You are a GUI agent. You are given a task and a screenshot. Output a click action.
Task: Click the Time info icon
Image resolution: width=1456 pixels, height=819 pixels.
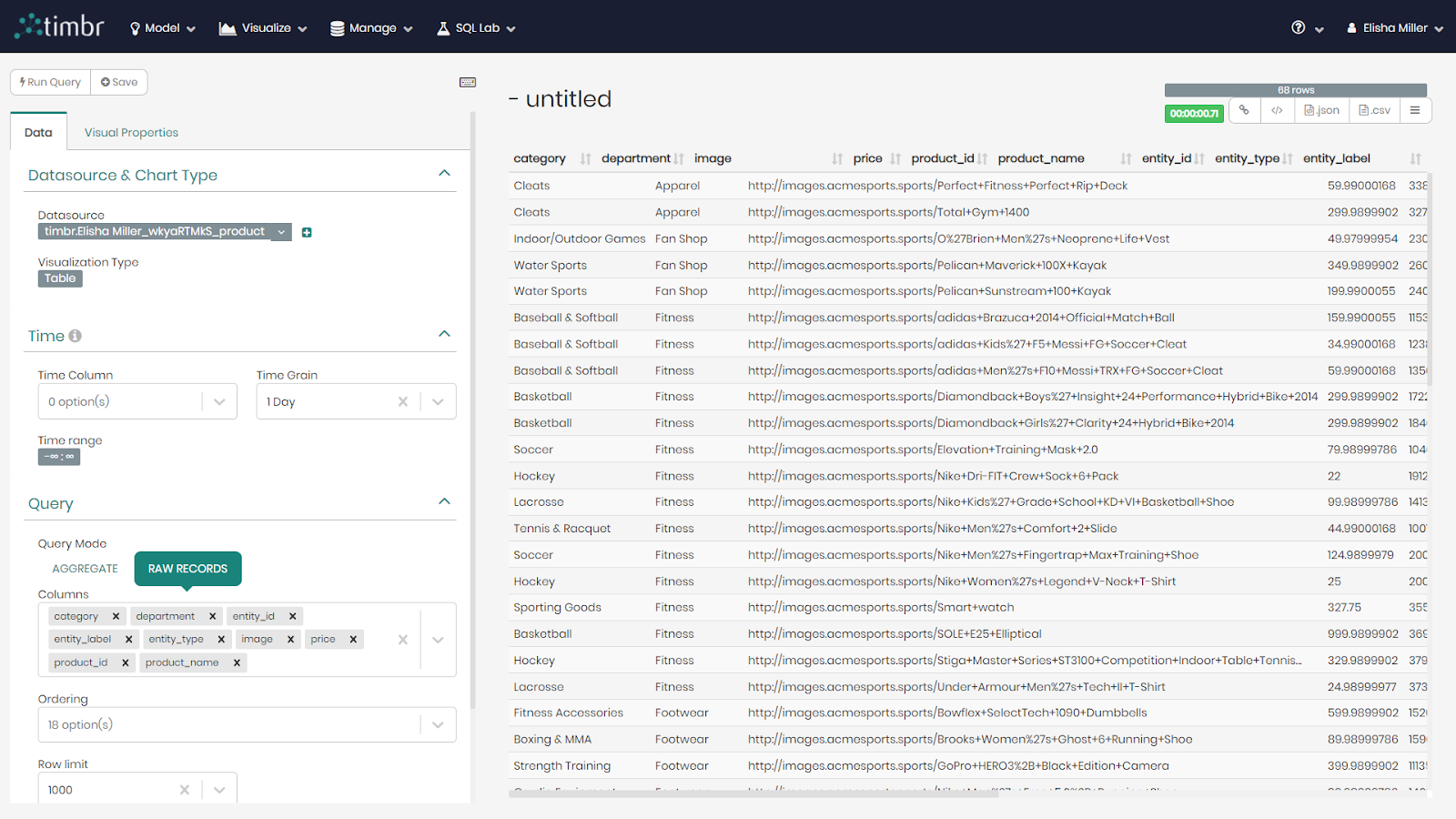tap(76, 336)
